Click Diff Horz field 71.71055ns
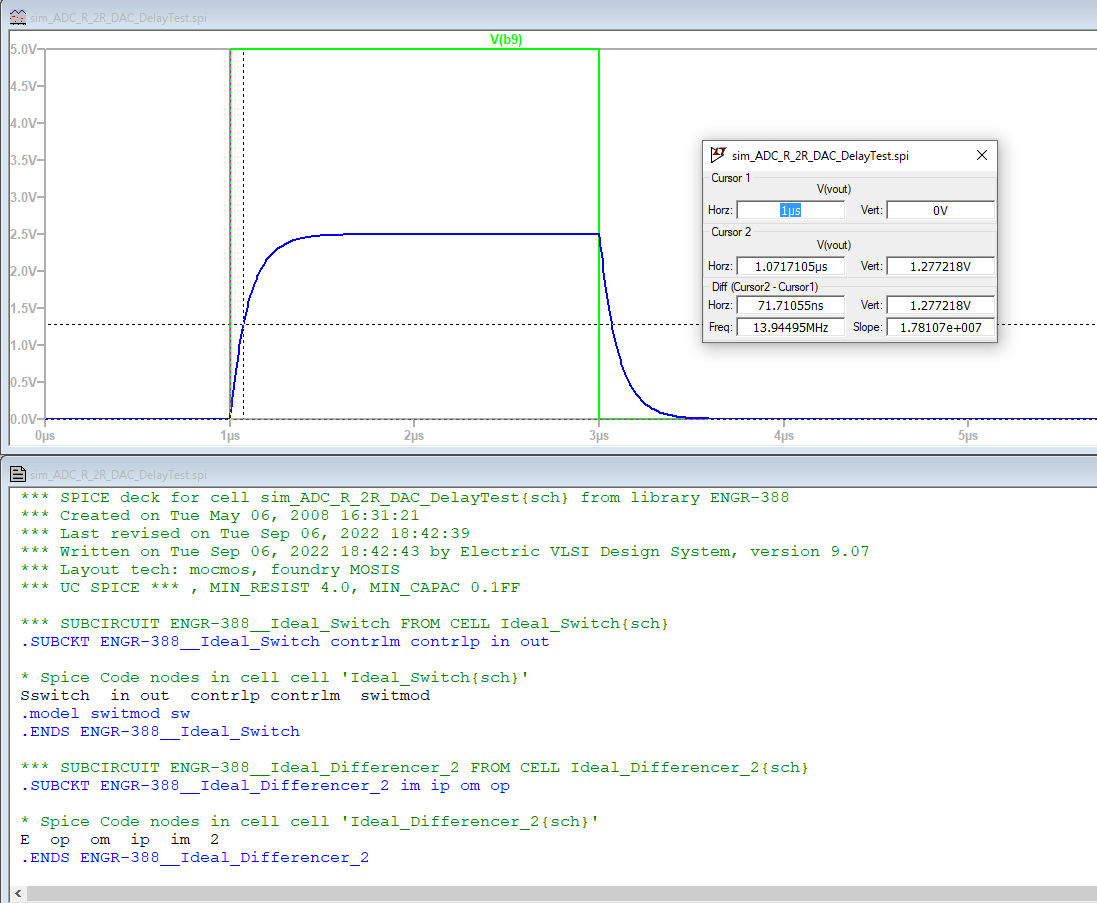This screenshot has width=1097, height=903. 791,305
